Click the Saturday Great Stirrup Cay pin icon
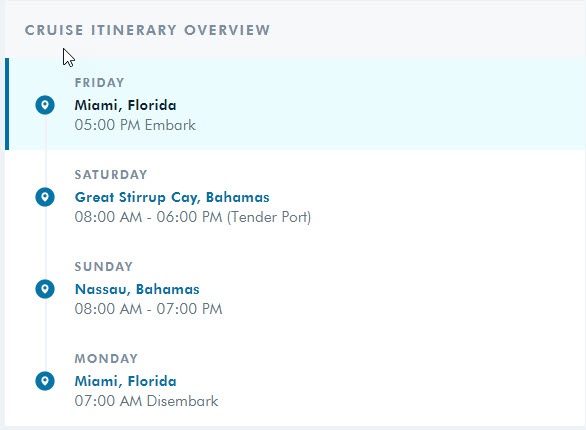The image size is (586, 430). click(x=45, y=197)
